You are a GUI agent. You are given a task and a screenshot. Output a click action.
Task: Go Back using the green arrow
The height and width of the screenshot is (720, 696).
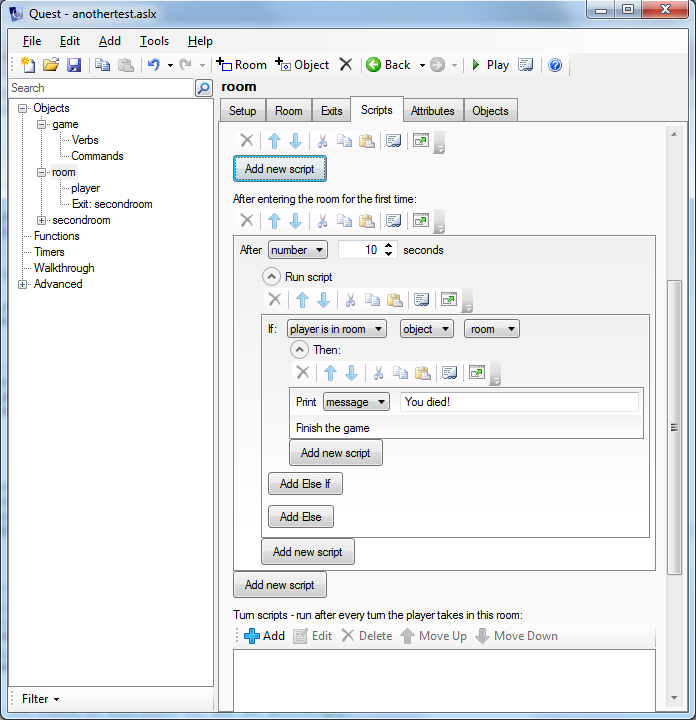tap(388, 65)
